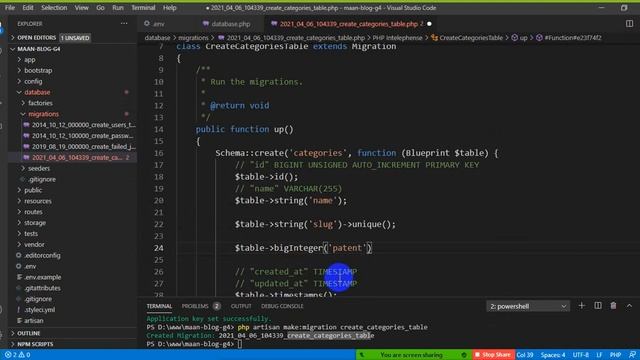Expand the factories folder
The width and height of the screenshot is (640, 360).
40,103
